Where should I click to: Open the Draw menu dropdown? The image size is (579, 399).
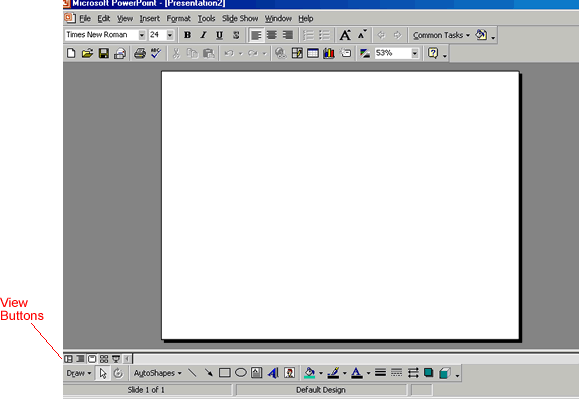click(x=79, y=373)
